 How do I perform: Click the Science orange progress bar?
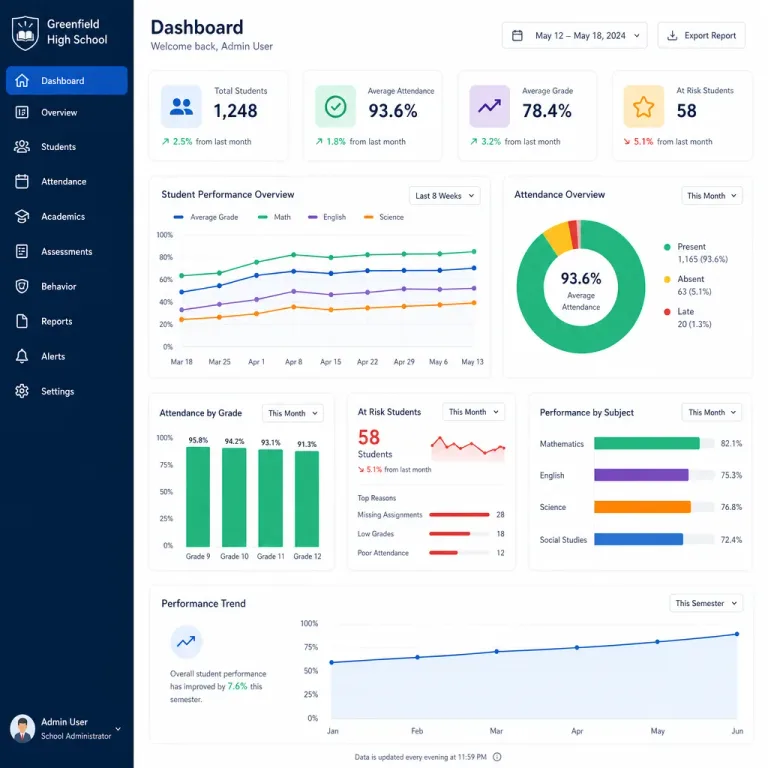(x=642, y=507)
